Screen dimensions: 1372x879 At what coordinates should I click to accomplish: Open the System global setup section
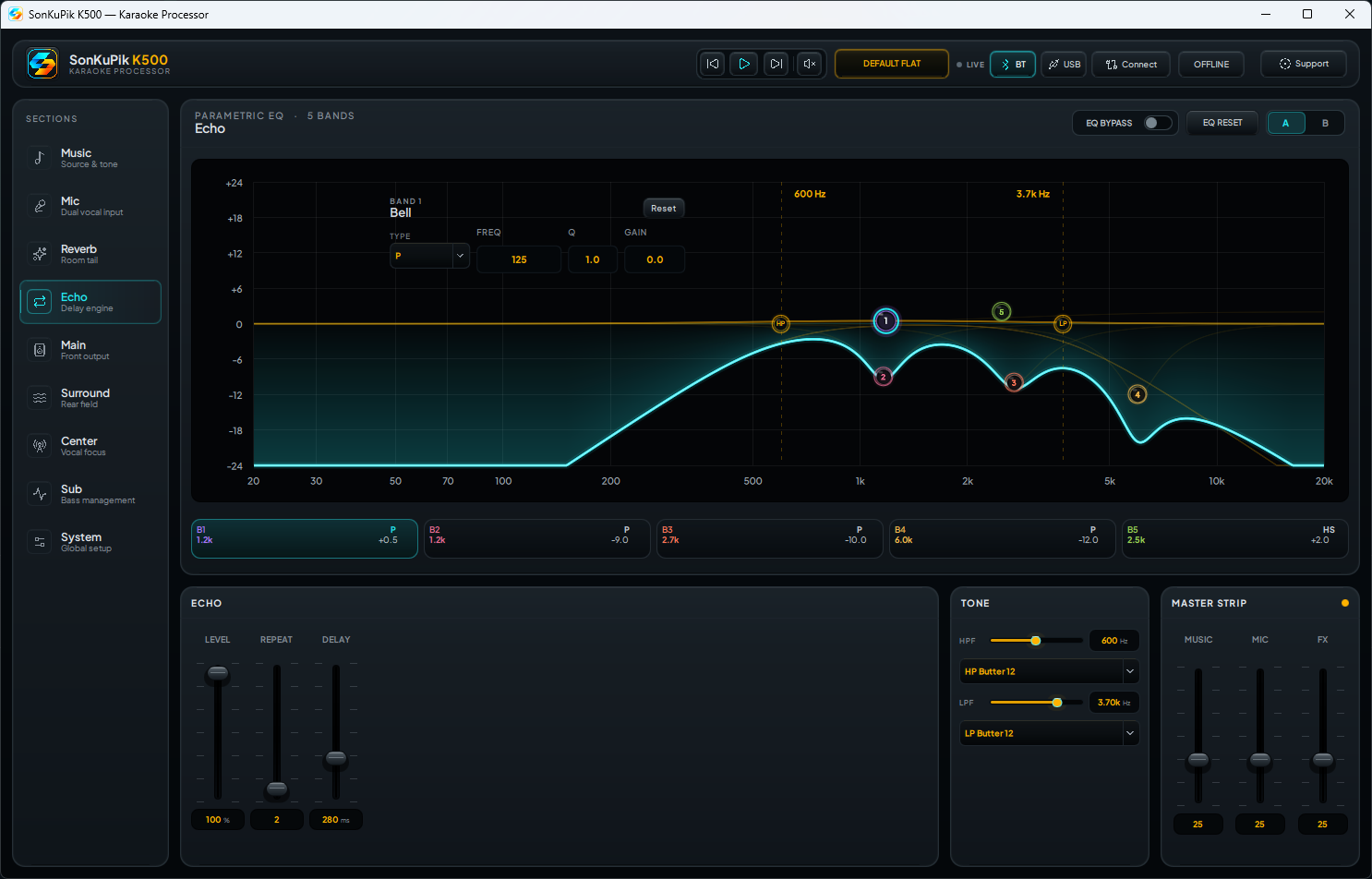tap(90, 542)
